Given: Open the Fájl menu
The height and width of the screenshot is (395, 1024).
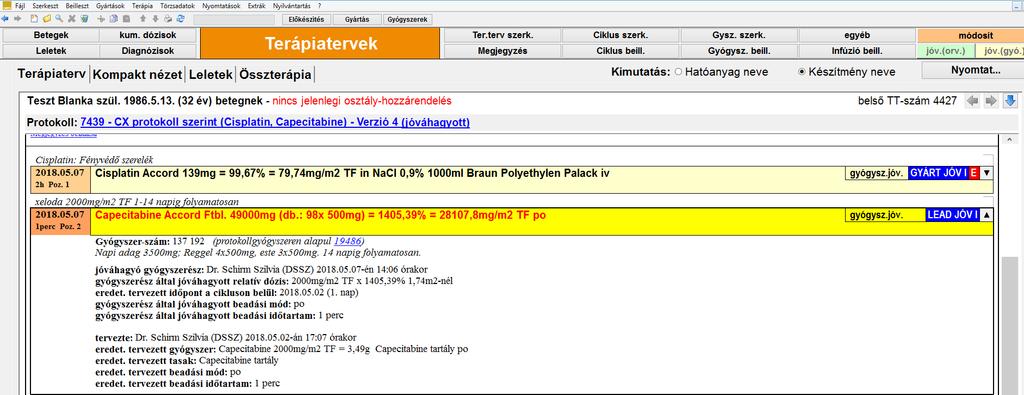Looking at the screenshot, I should (x=20, y=5).
